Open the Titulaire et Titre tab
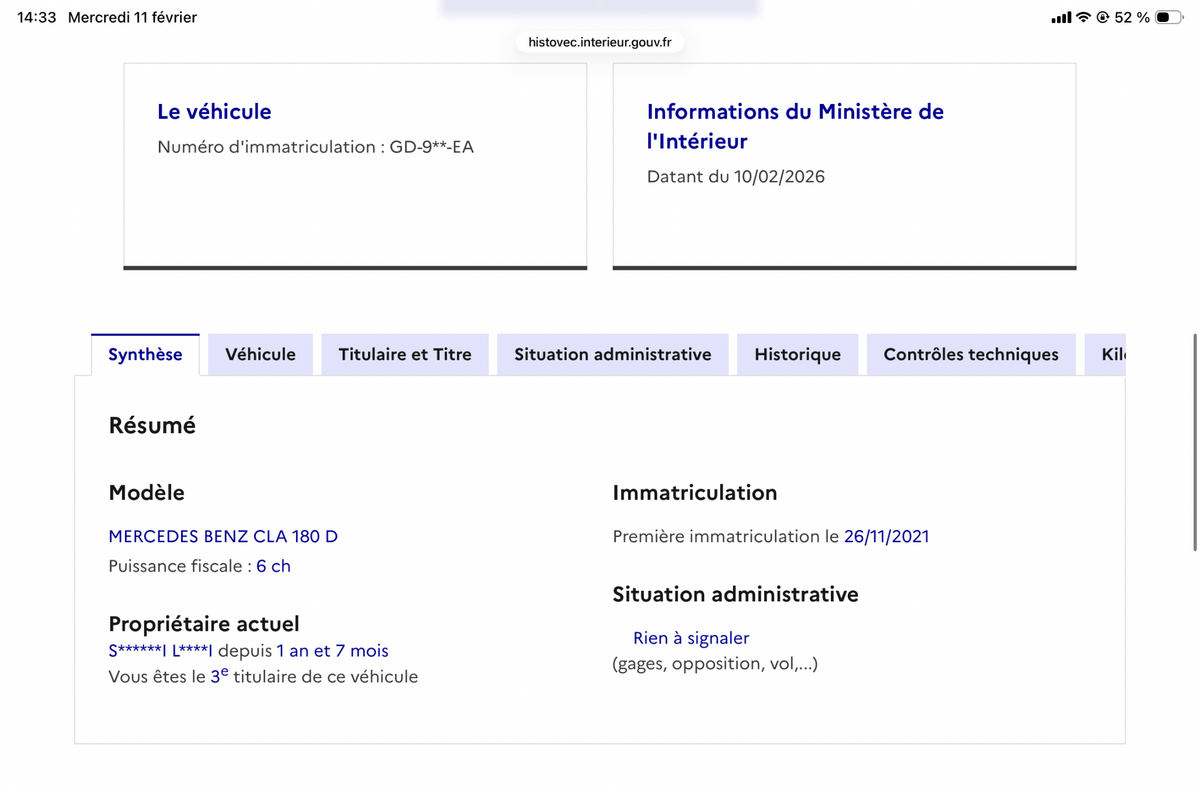This screenshot has height=788, width=1200. [x=405, y=354]
